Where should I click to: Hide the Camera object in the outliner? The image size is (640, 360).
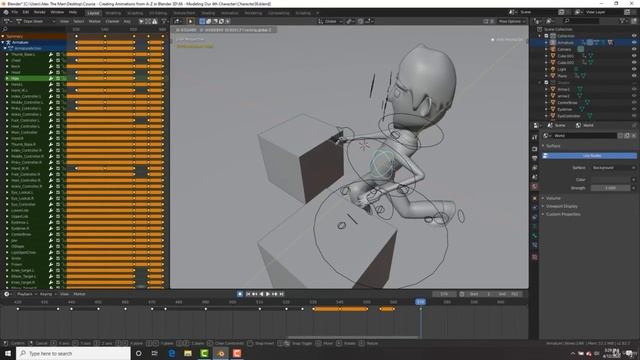(634, 49)
